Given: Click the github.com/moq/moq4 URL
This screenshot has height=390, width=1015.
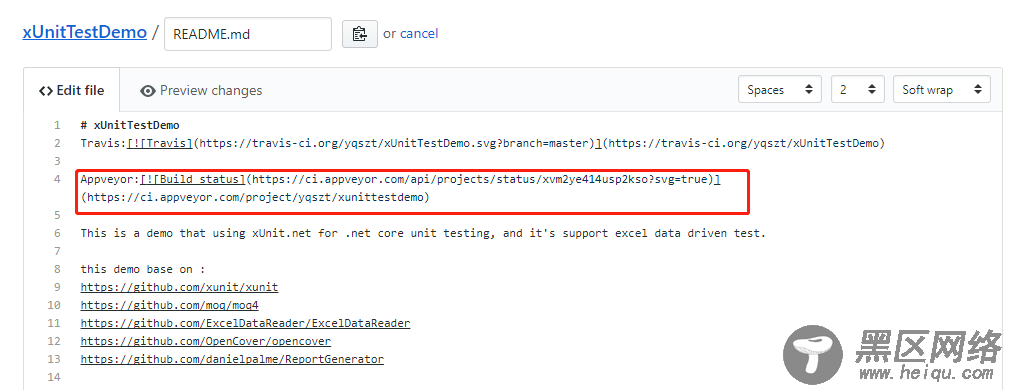Looking at the screenshot, I should [170, 305].
